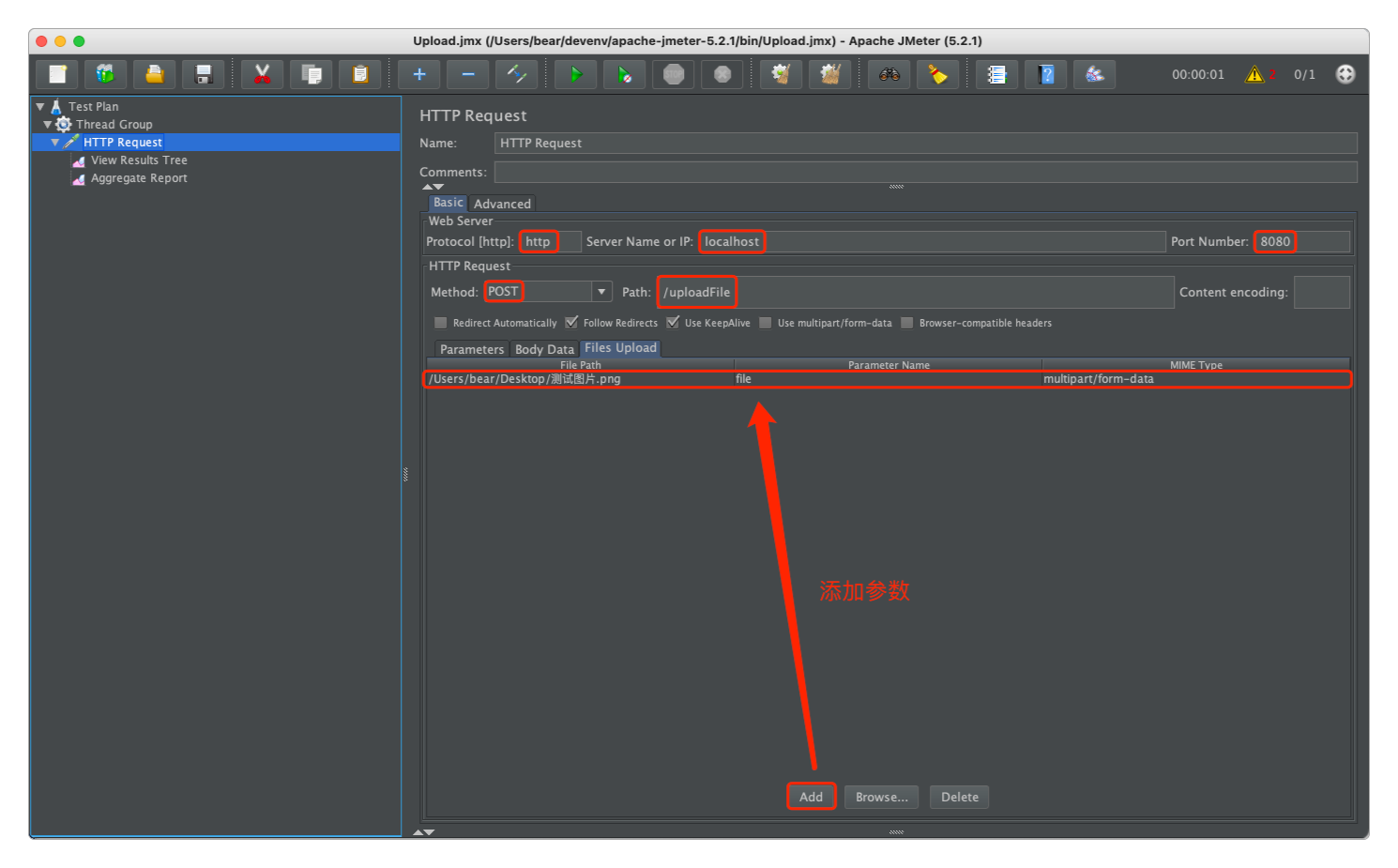Select View Results Tree in tree
The height and width of the screenshot is (868, 1398).
pyautogui.click(x=139, y=160)
